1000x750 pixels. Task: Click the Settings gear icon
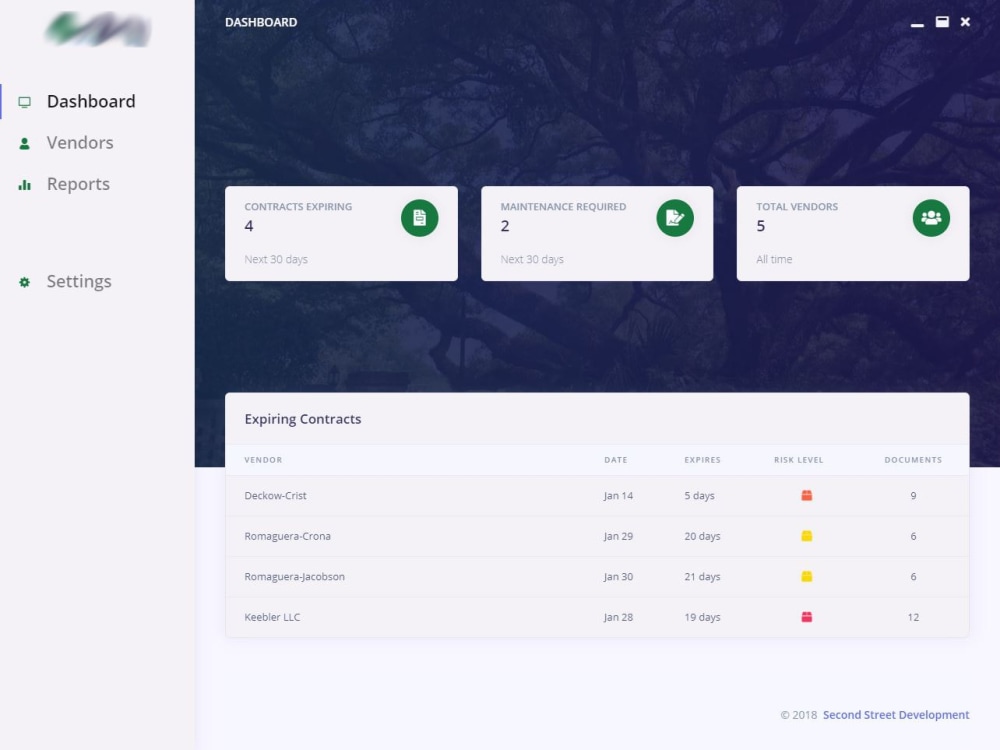tap(24, 282)
